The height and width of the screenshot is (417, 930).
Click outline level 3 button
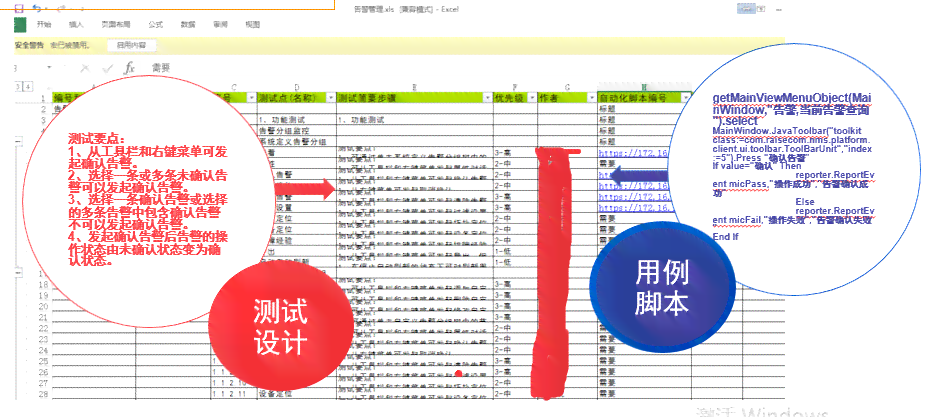[17, 87]
